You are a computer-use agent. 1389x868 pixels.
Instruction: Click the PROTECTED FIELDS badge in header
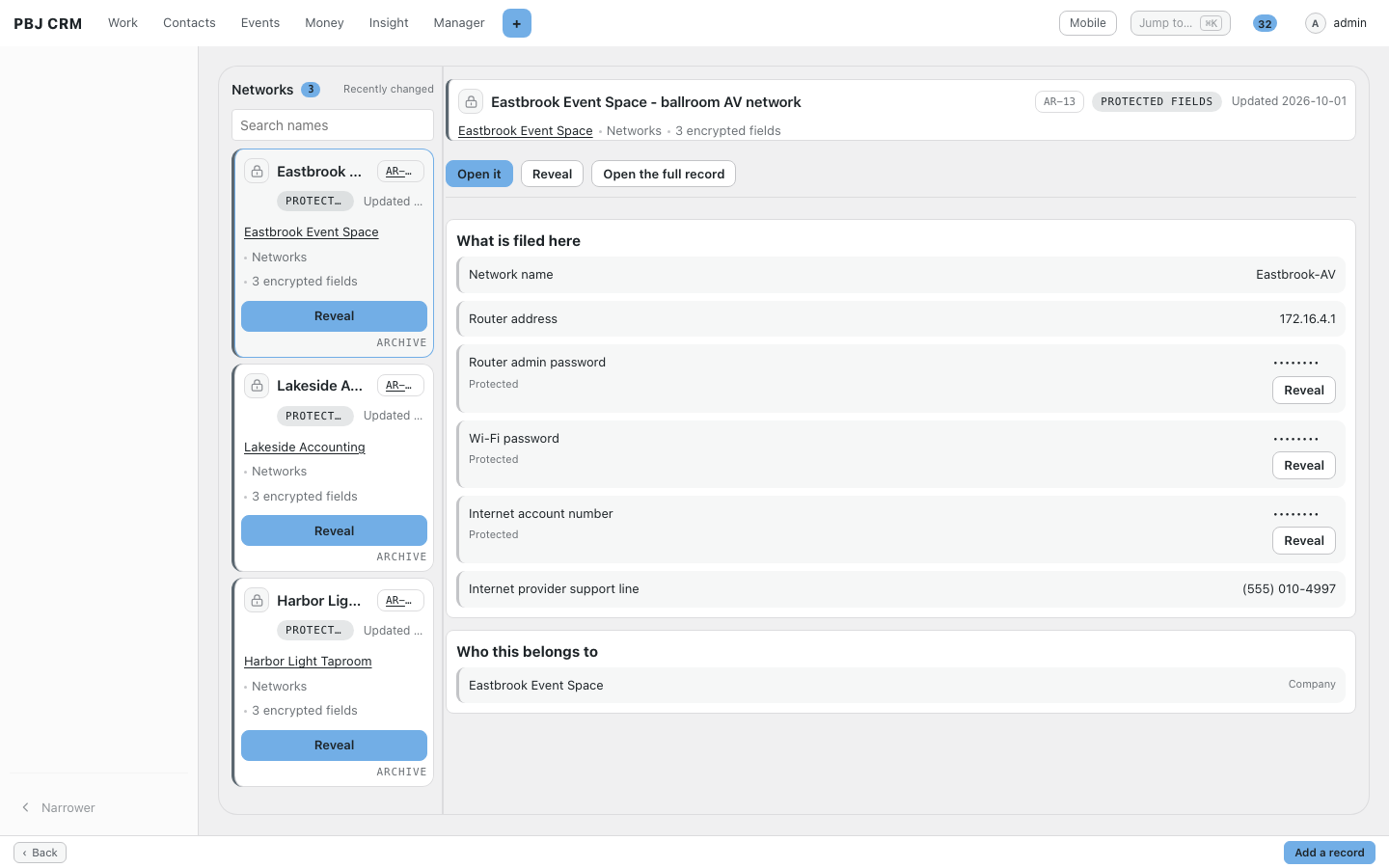pyautogui.click(x=1157, y=101)
